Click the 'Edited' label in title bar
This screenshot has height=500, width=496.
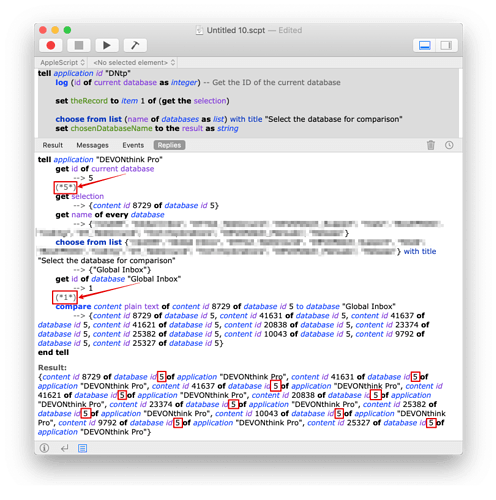point(290,30)
